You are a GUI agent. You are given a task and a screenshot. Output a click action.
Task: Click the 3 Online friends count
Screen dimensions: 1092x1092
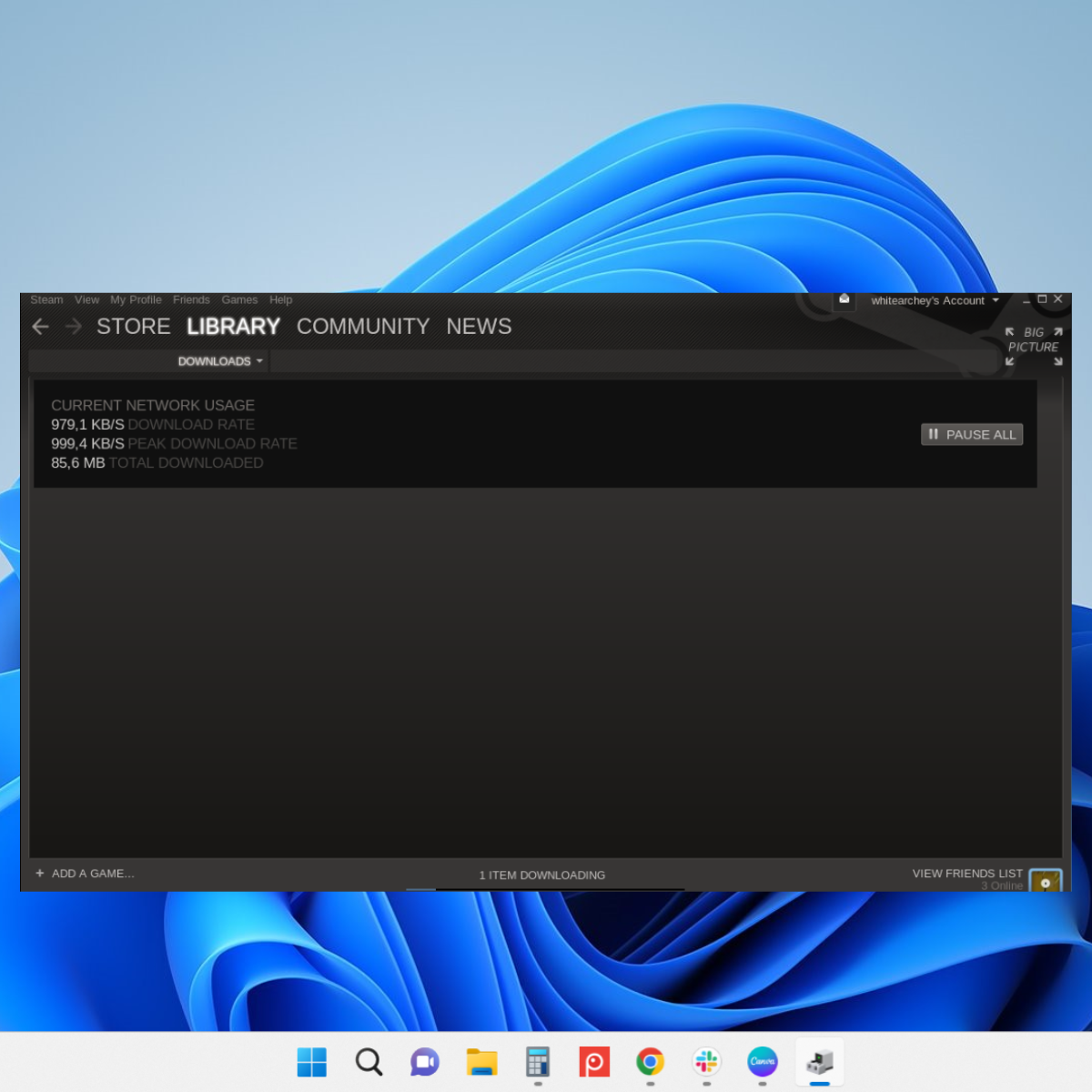(1002, 885)
